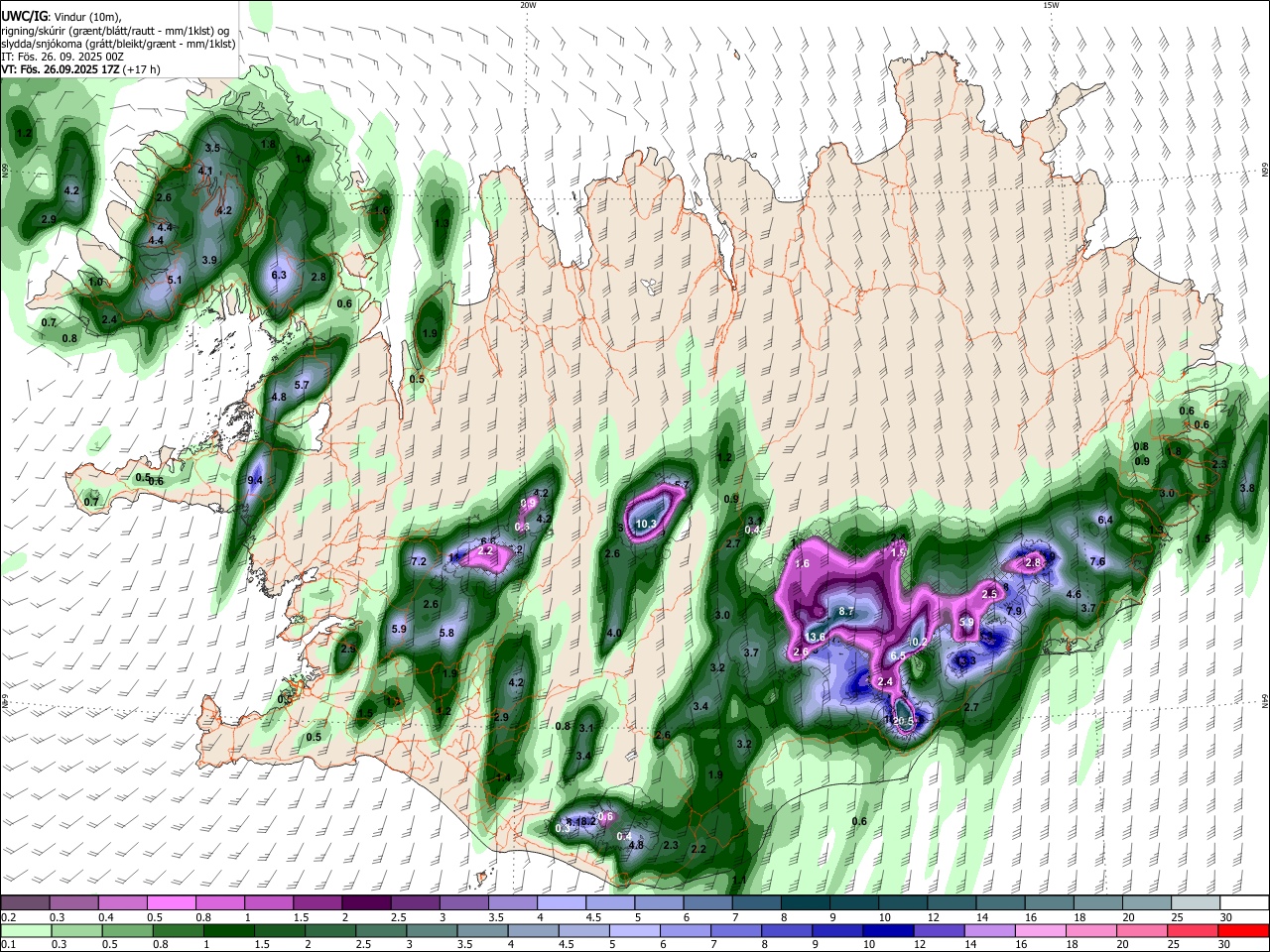1270x952 pixels.
Task: Click the 7.9 precipitation value on map
Action: [1014, 611]
